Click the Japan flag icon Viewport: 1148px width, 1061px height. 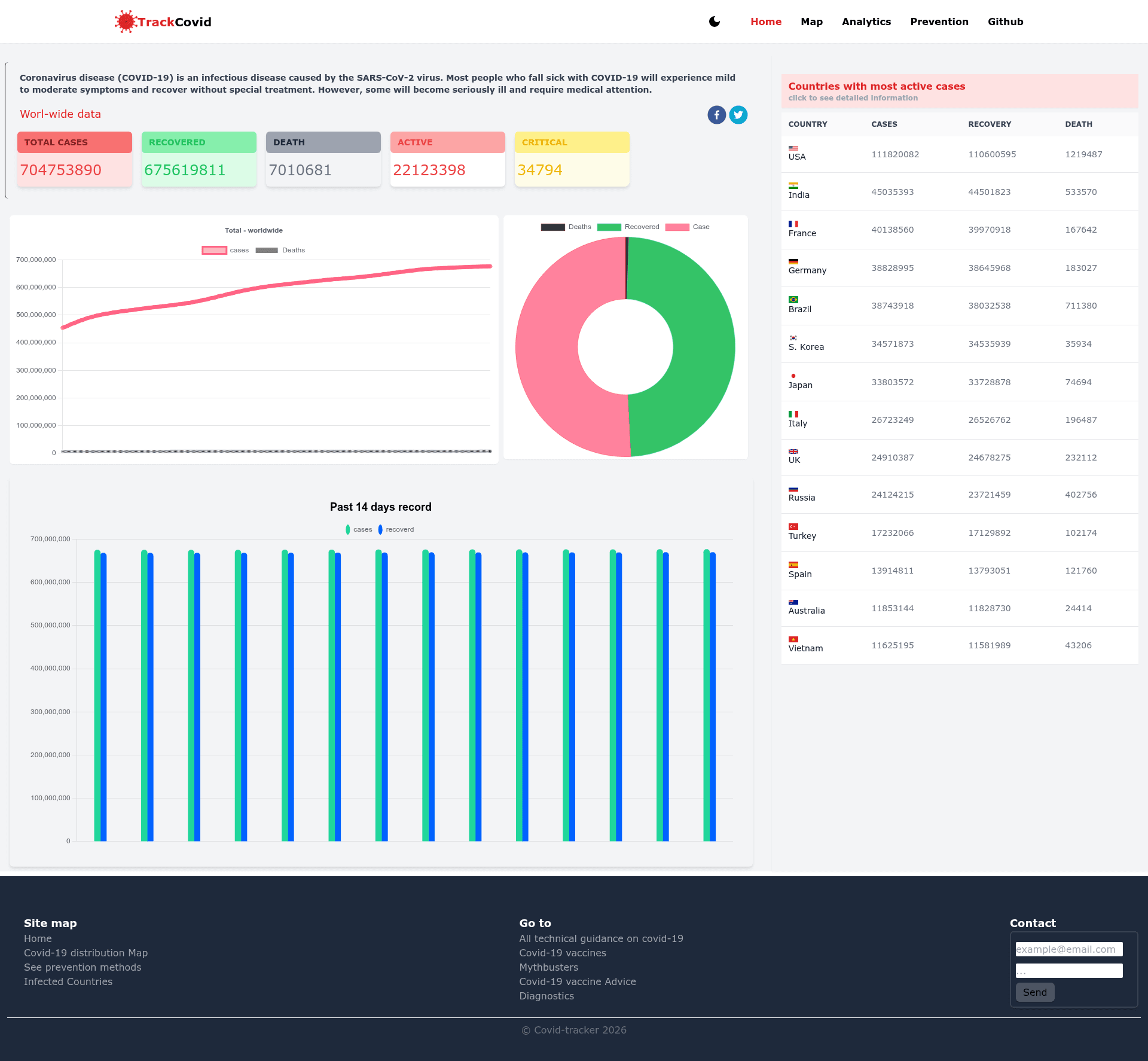coord(793,376)
